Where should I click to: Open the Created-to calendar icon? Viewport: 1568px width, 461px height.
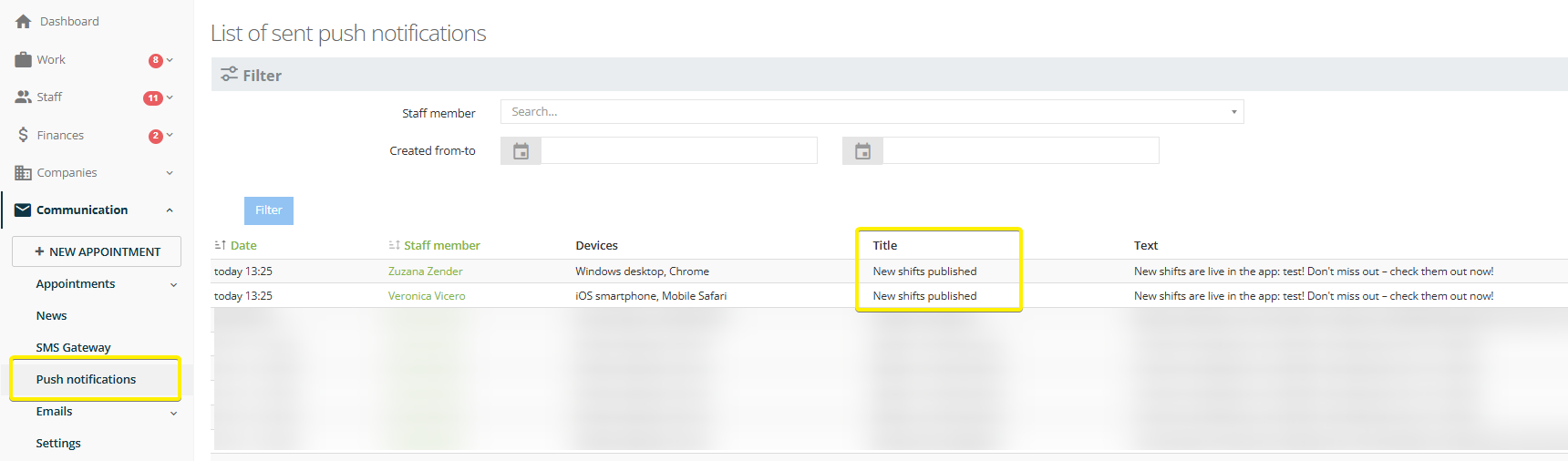tap(862, 151)
